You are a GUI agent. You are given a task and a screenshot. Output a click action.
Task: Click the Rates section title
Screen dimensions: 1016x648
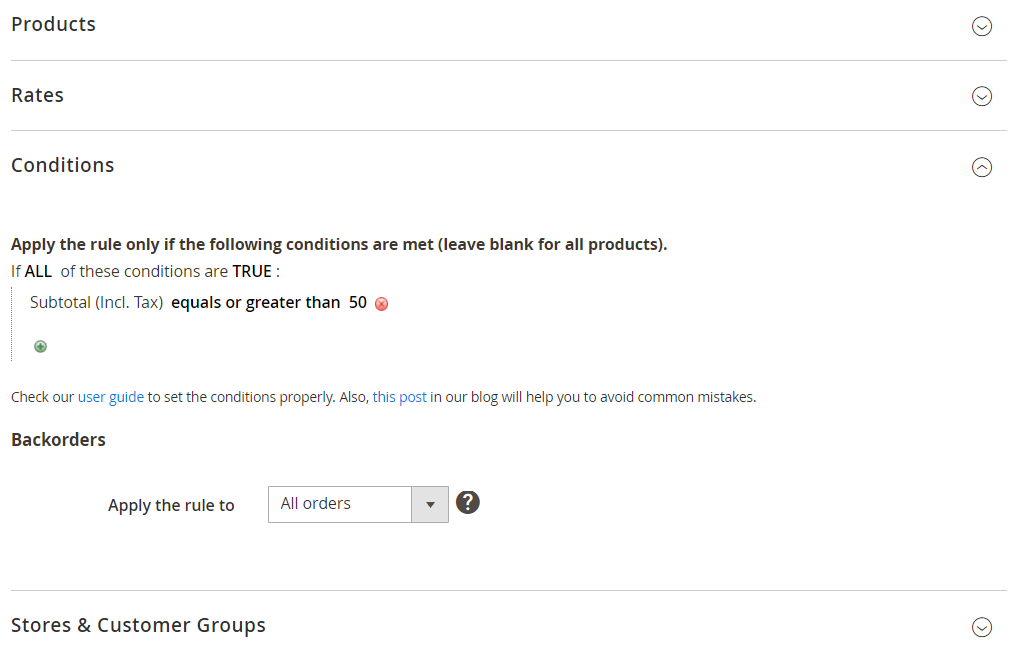[38, 95]
